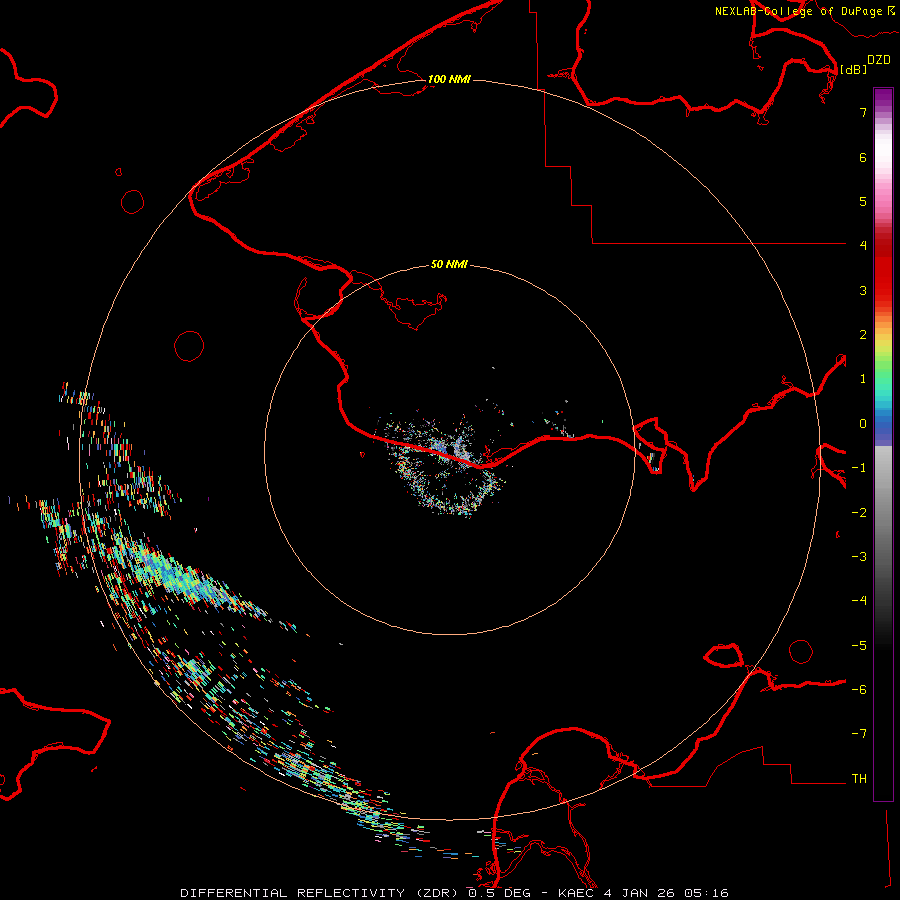Click the red segment of the color bar
The width and height of the screenshot is (900, 900).
[883, 270]
